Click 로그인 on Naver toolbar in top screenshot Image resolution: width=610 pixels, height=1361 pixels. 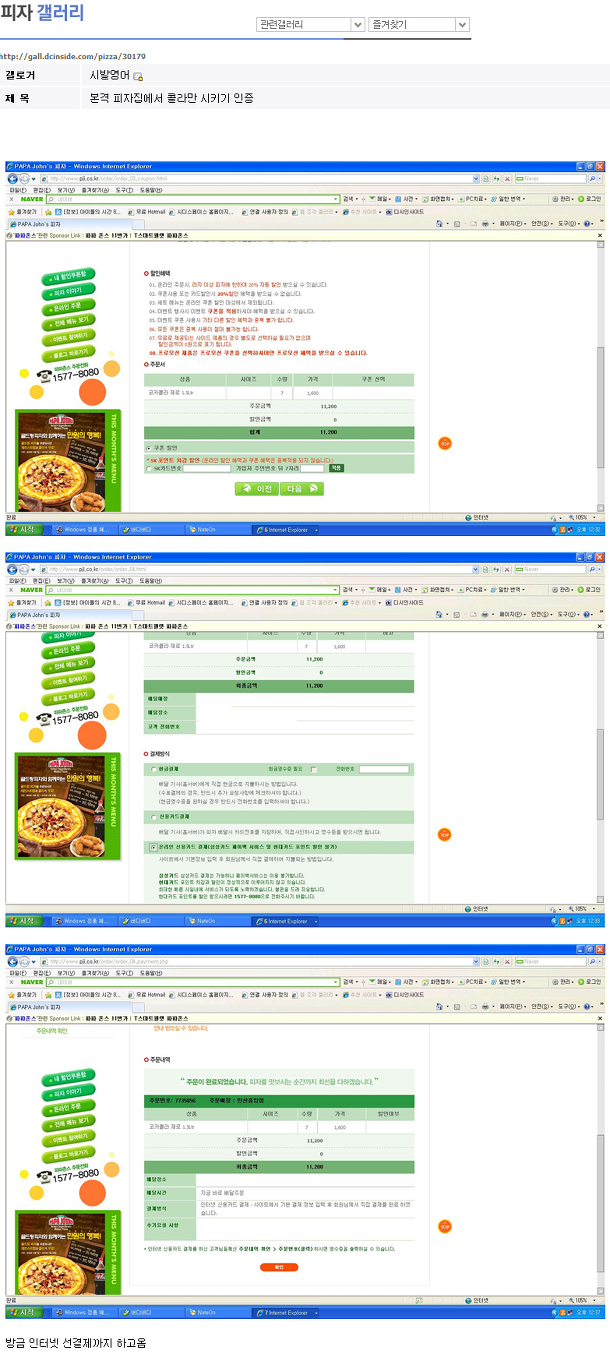[592, 199]
